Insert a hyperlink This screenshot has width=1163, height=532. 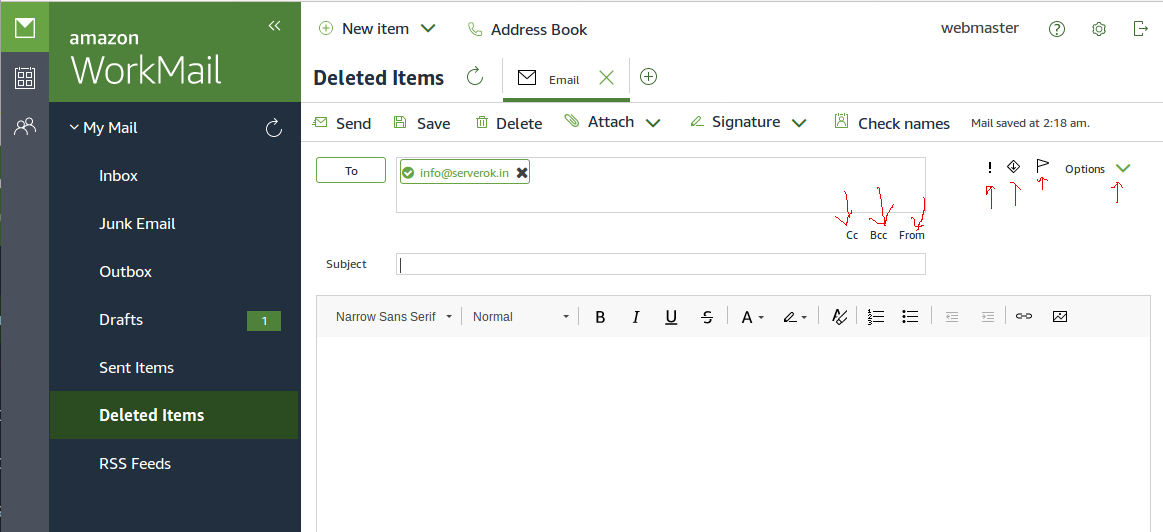1024,316
